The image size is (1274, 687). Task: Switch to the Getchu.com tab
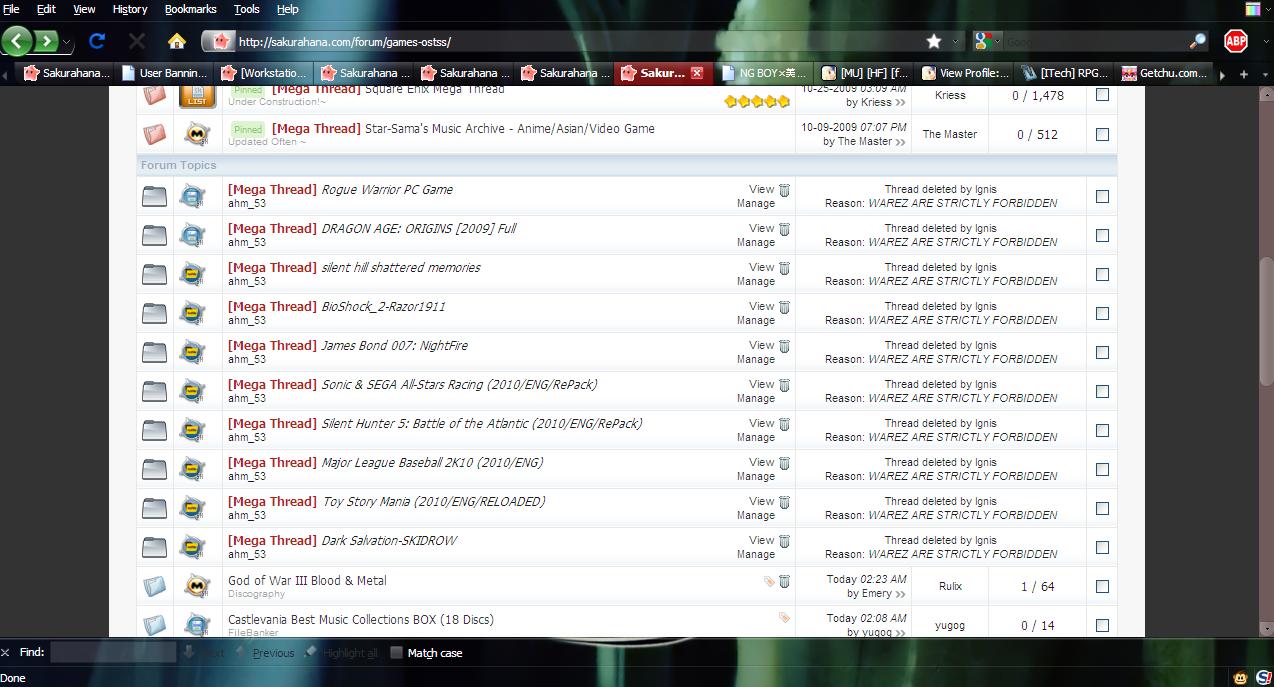coord(1165,73)
